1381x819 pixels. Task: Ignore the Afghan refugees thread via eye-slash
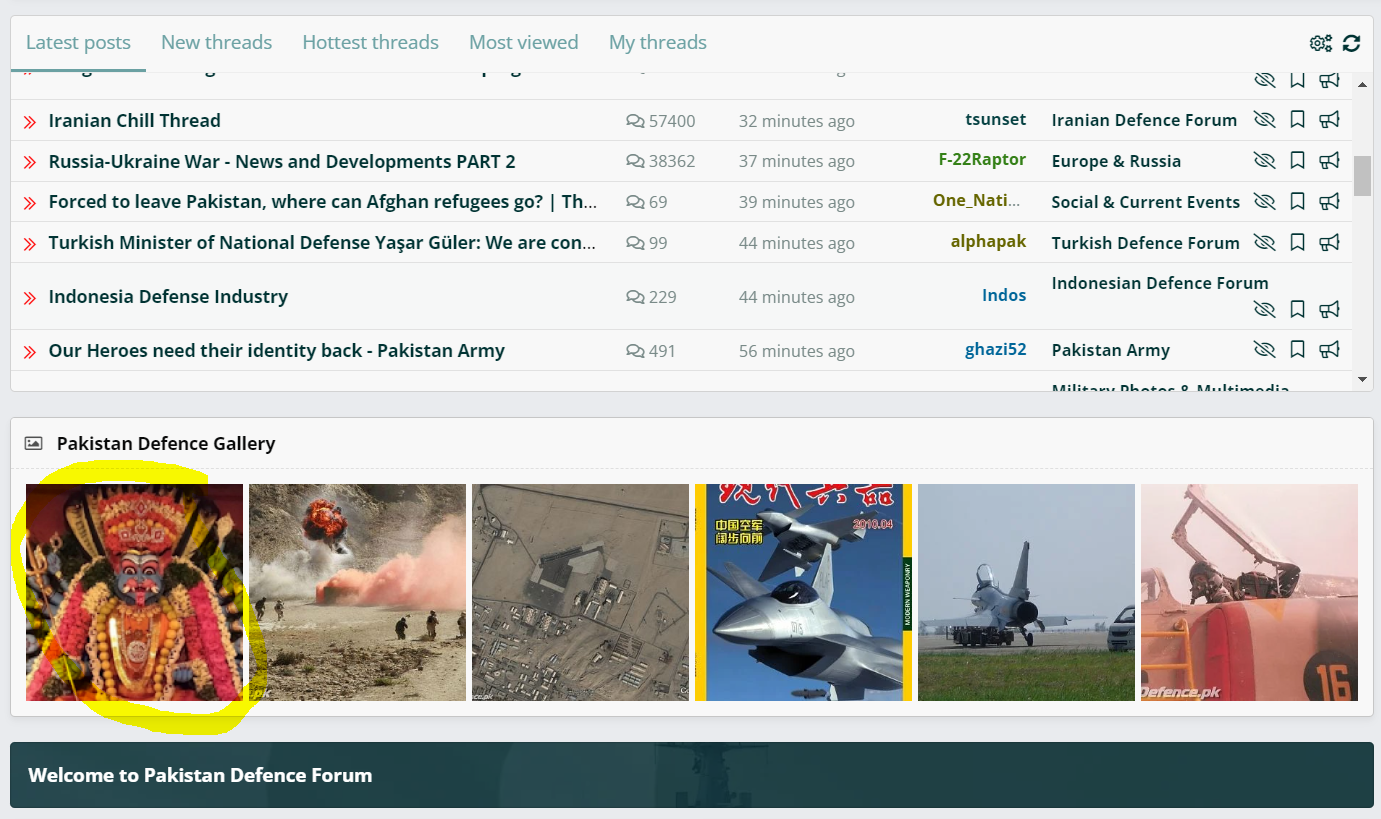pyautogui.click(x=1265, y=202)
